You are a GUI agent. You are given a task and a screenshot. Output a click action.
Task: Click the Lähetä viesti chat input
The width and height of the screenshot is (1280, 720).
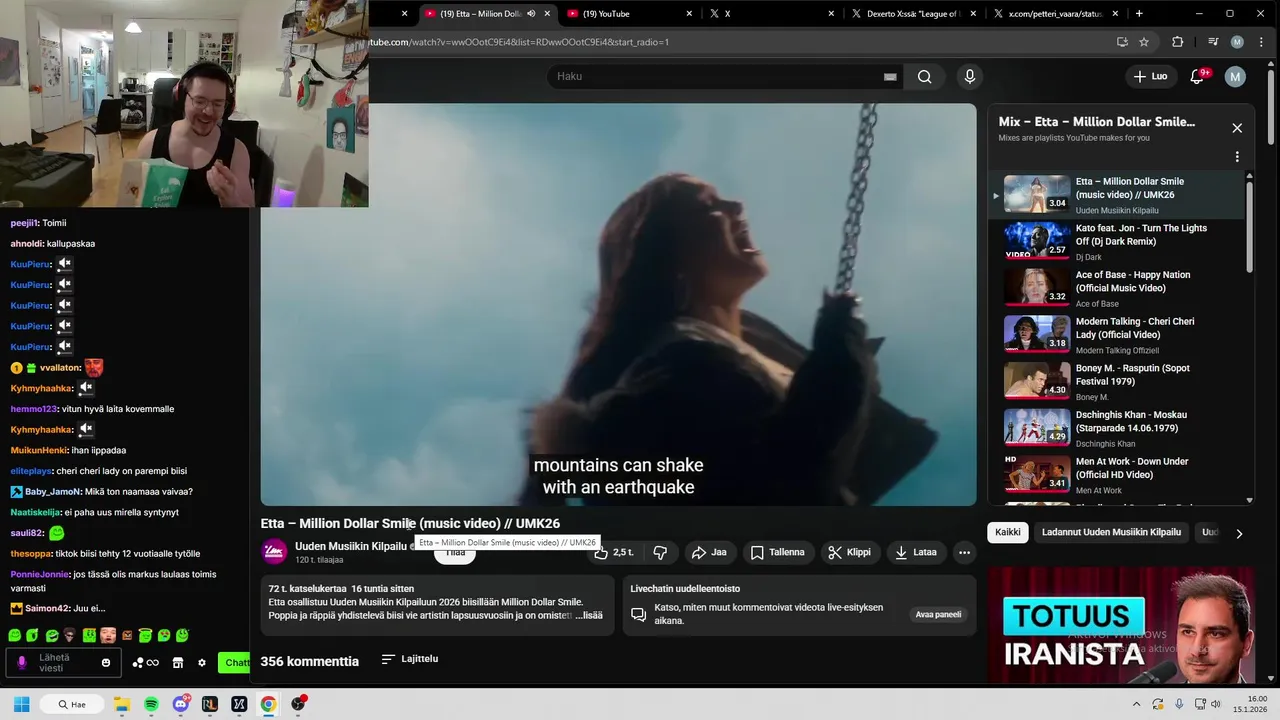click(64, 662)
